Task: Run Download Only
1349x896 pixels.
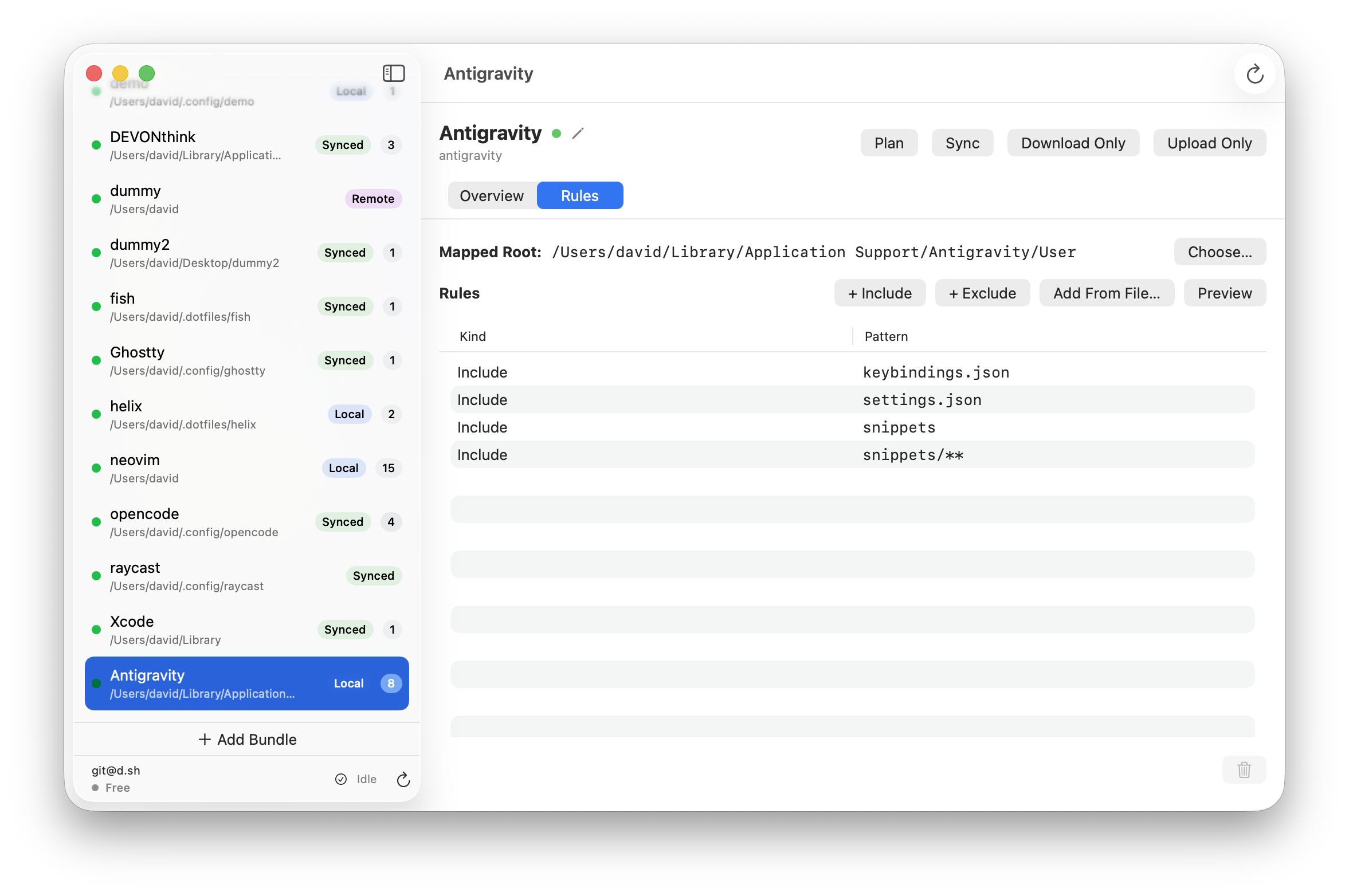Action: tap(1073, 143)
